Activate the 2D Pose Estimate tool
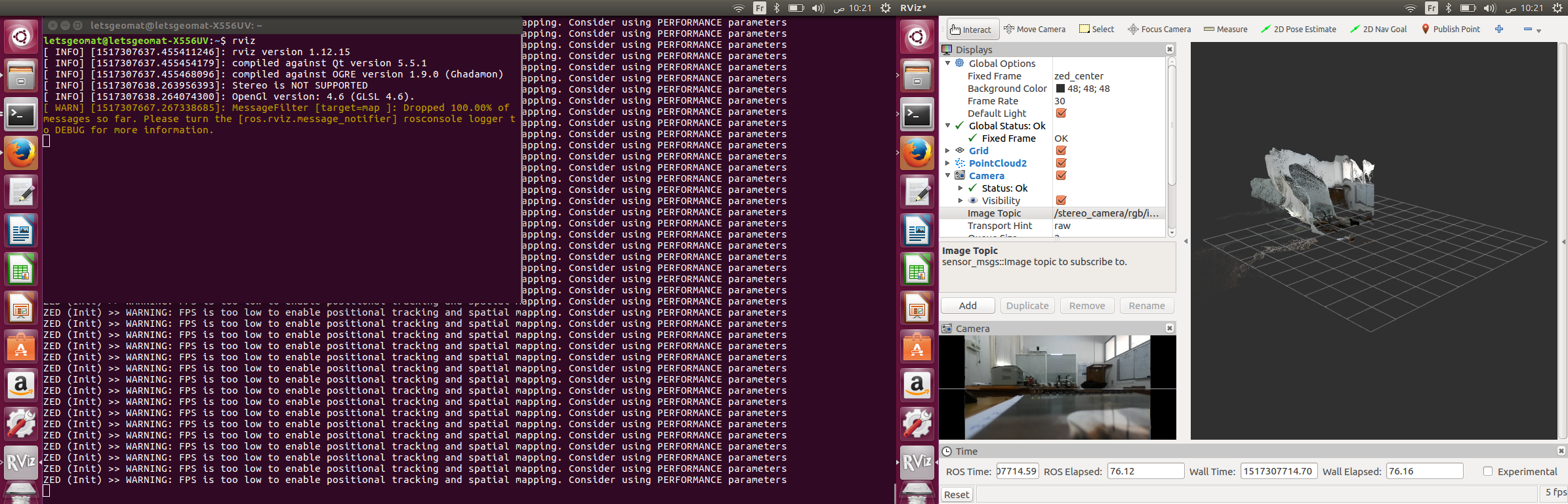 1298,30
